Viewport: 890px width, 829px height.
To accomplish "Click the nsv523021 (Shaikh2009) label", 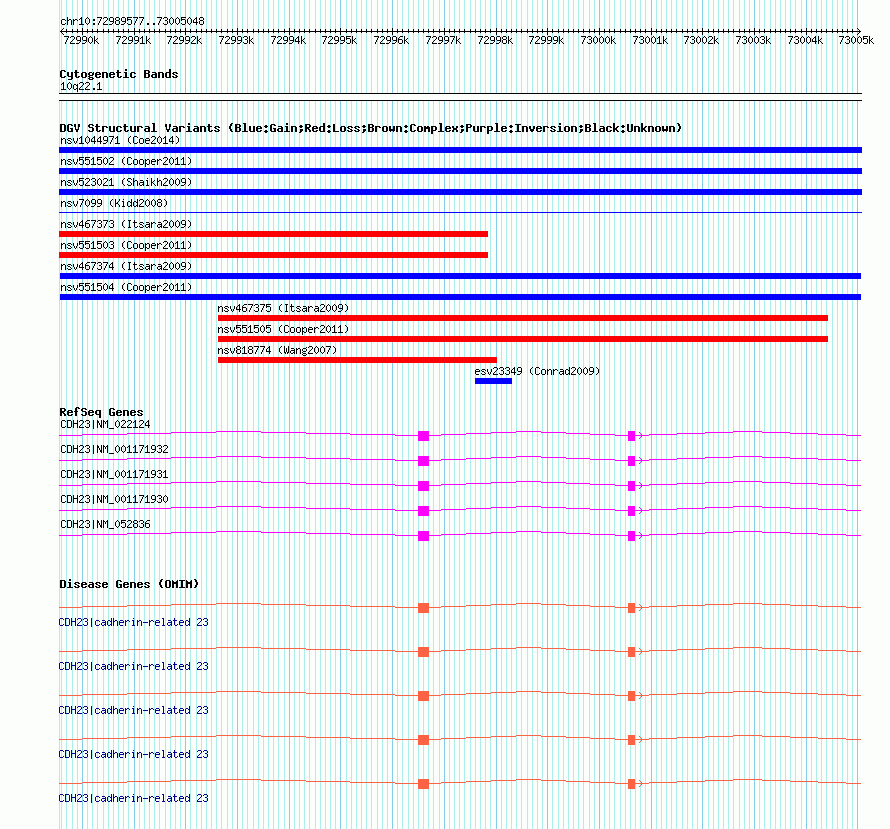I will pyautogui.click(x=126, y=182).
